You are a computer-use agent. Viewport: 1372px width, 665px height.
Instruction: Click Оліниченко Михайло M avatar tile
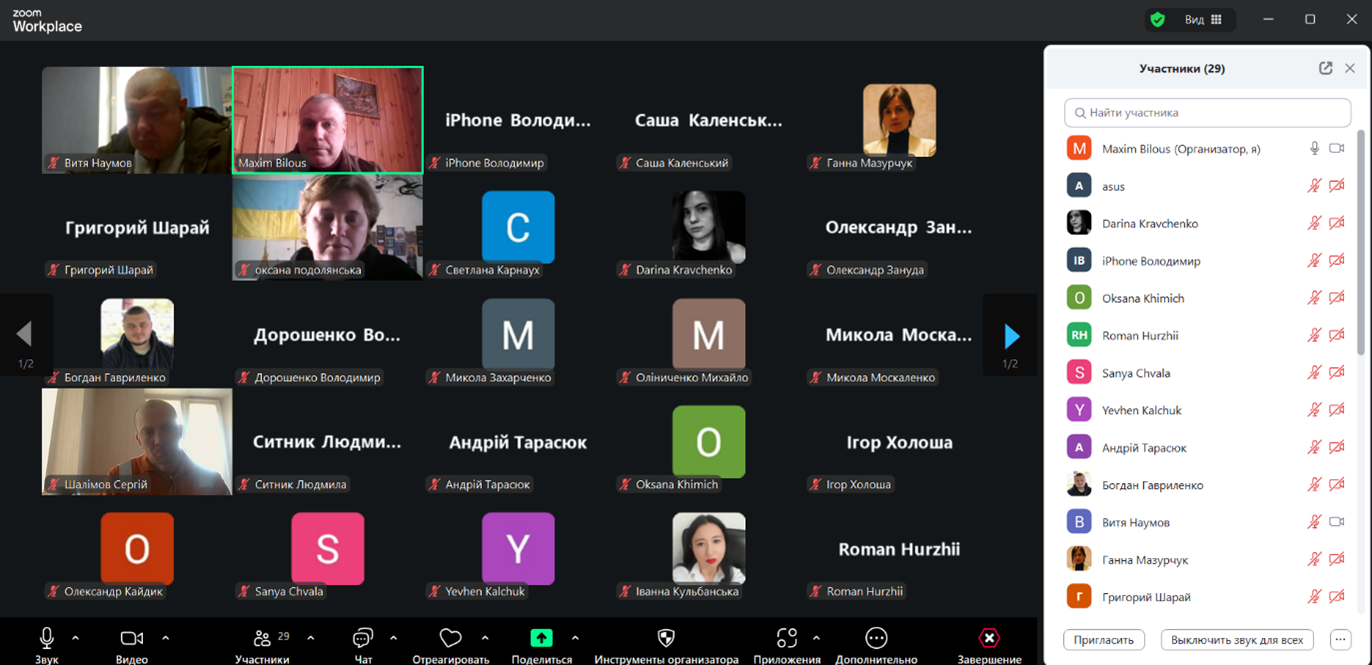tap(709, 334)
